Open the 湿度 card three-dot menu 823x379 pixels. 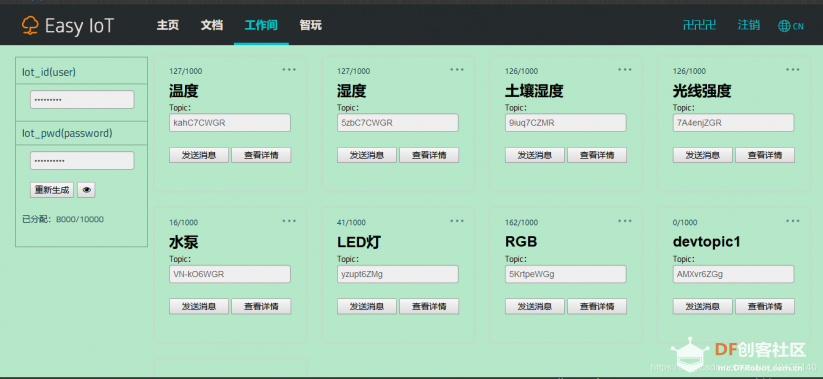(x=457, y=70)
